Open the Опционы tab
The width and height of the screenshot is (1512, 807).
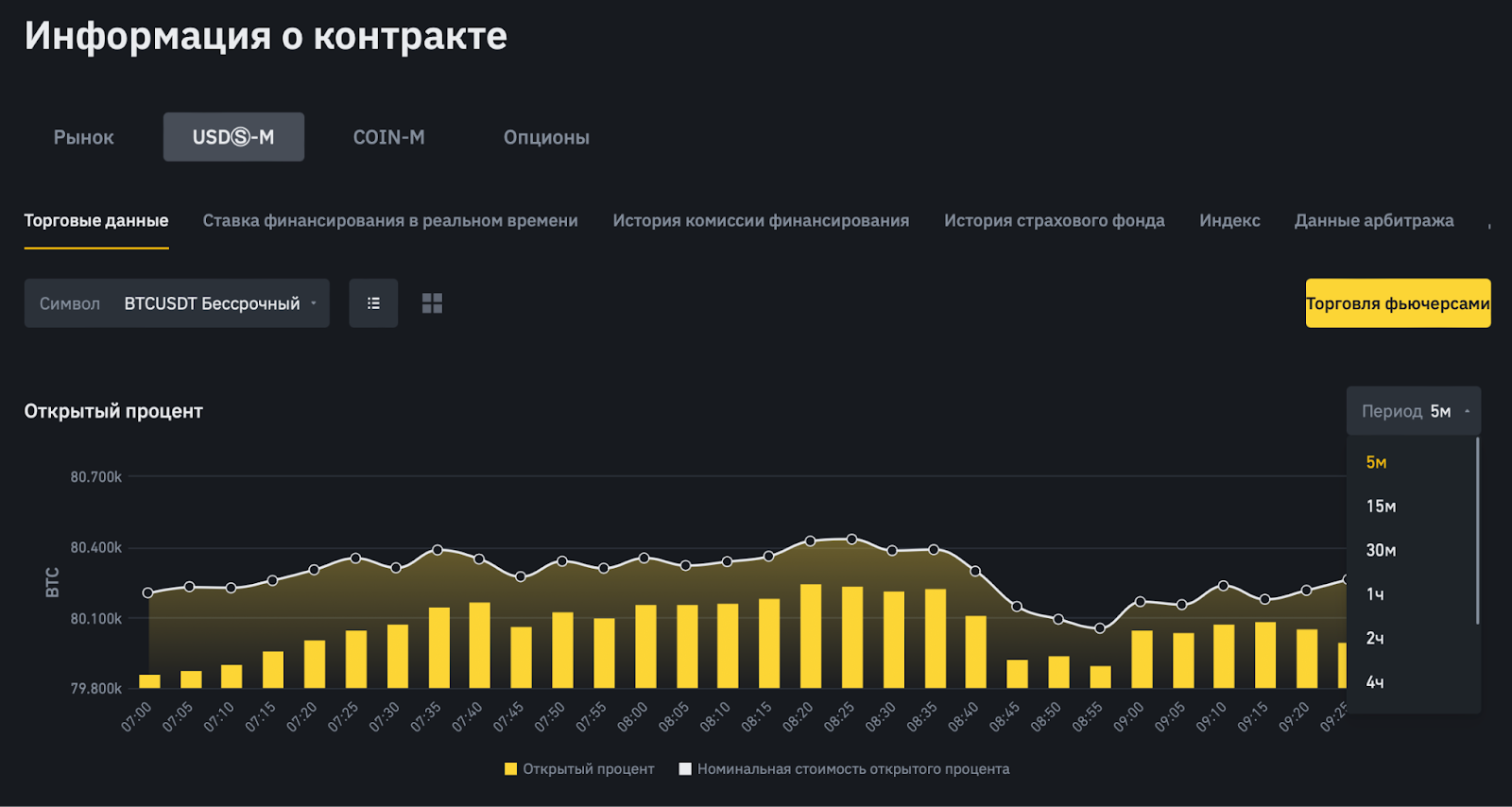coord(546,137)
